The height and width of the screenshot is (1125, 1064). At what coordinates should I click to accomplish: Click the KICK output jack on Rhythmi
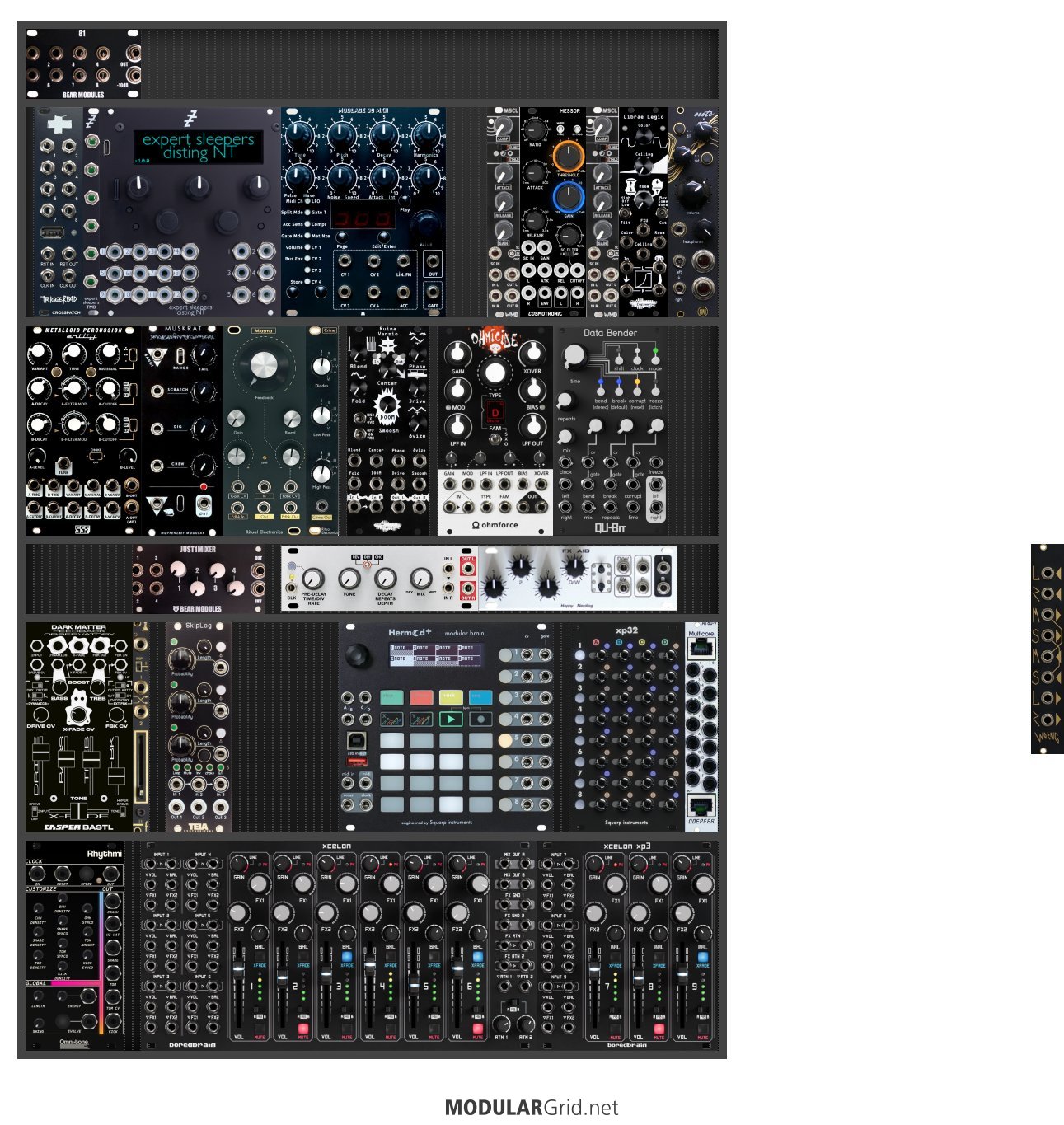coord(114,1022)
